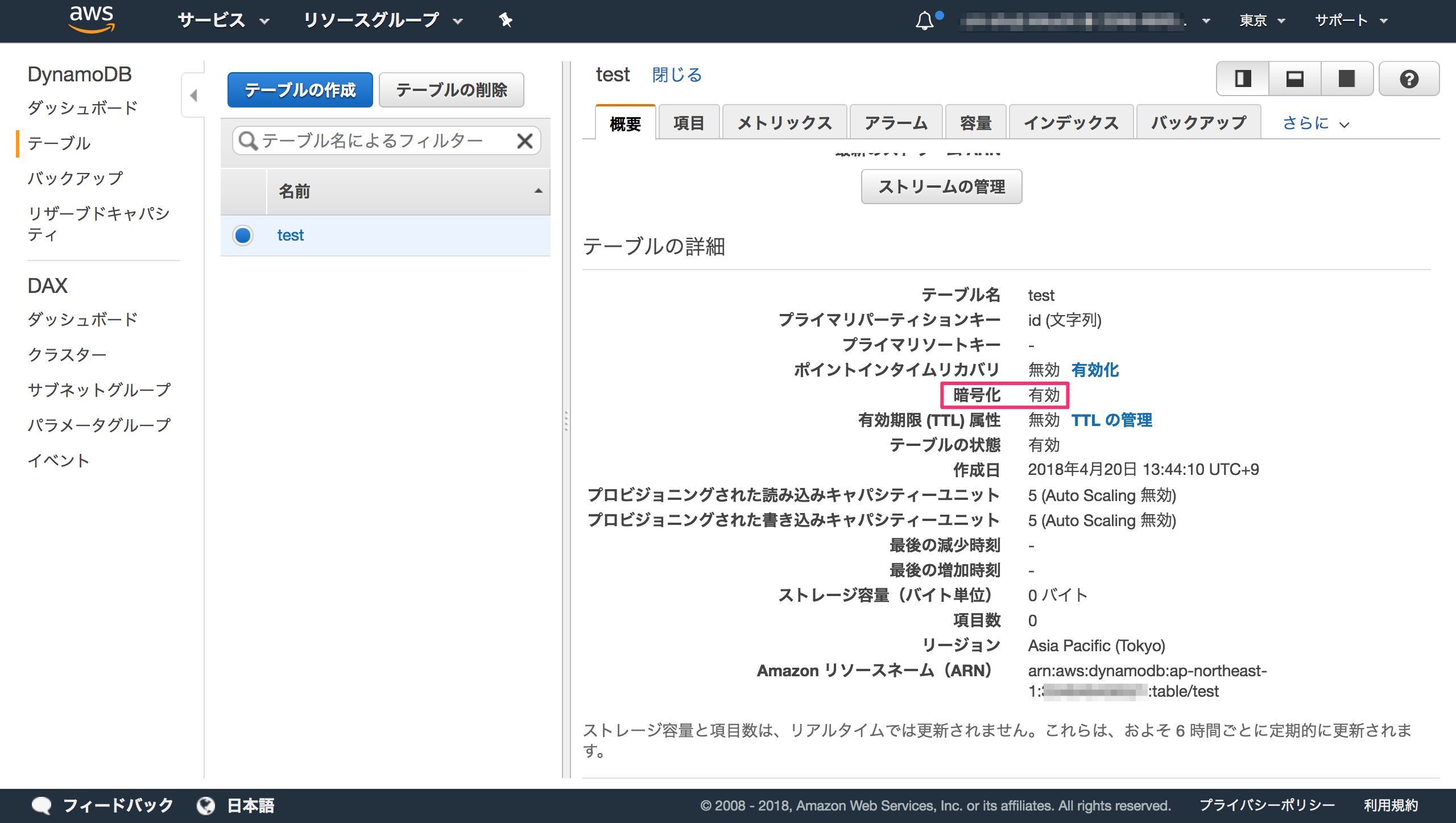Open the リソースグループ dropdown menu
The image size is (1456, 823).
[x=383, y=21]
